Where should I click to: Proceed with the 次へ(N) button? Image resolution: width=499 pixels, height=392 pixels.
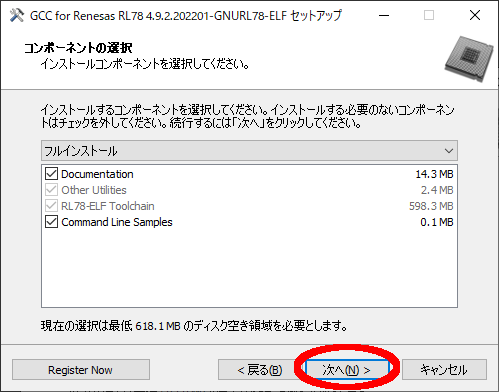(347, 370)
